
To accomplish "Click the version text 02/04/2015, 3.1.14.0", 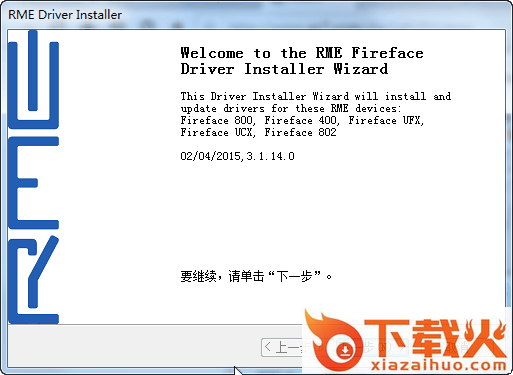I will tap(237, 156).
